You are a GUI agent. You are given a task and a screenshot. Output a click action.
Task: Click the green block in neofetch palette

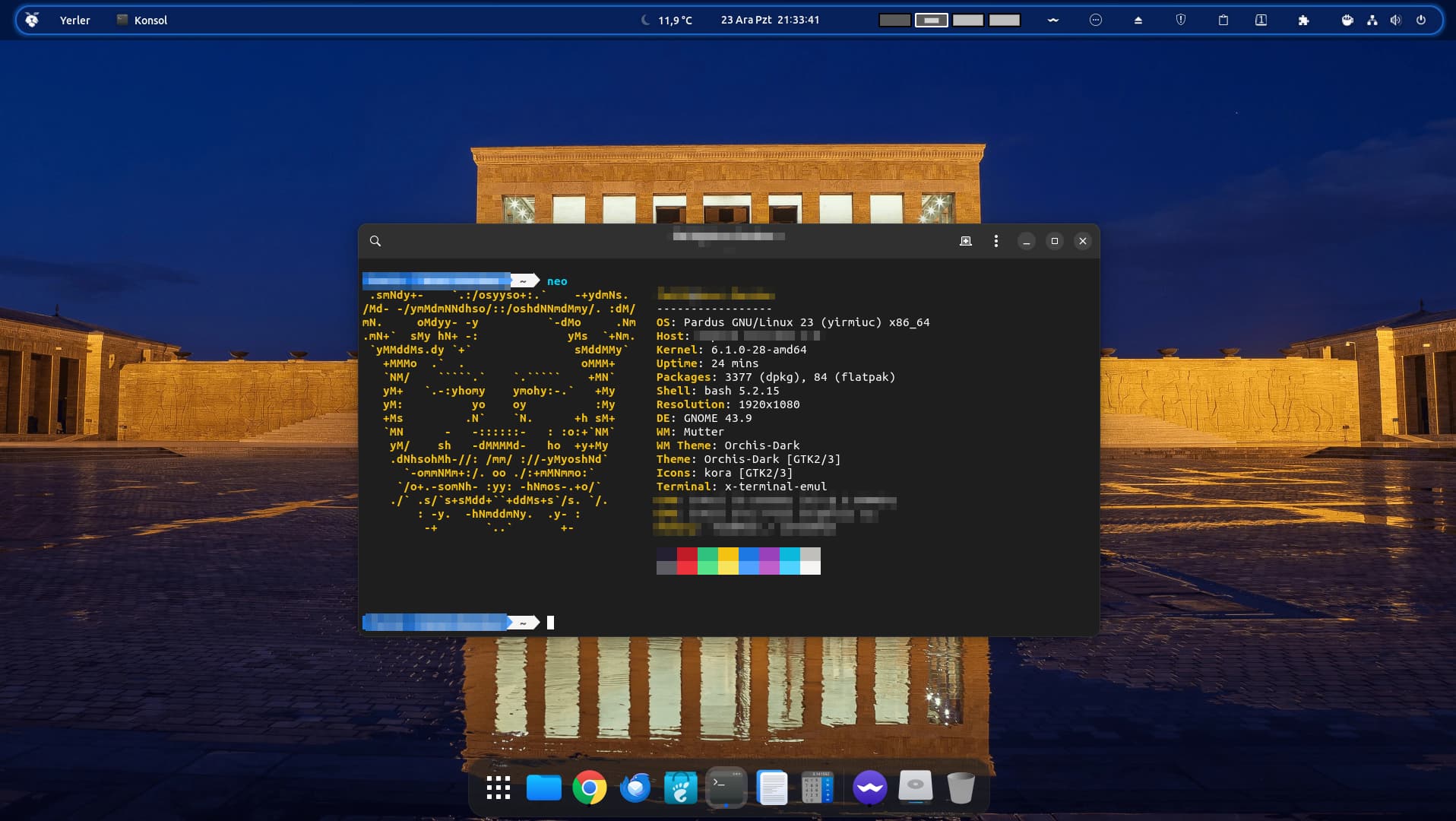pyautogui.click(x=707, y=561)
